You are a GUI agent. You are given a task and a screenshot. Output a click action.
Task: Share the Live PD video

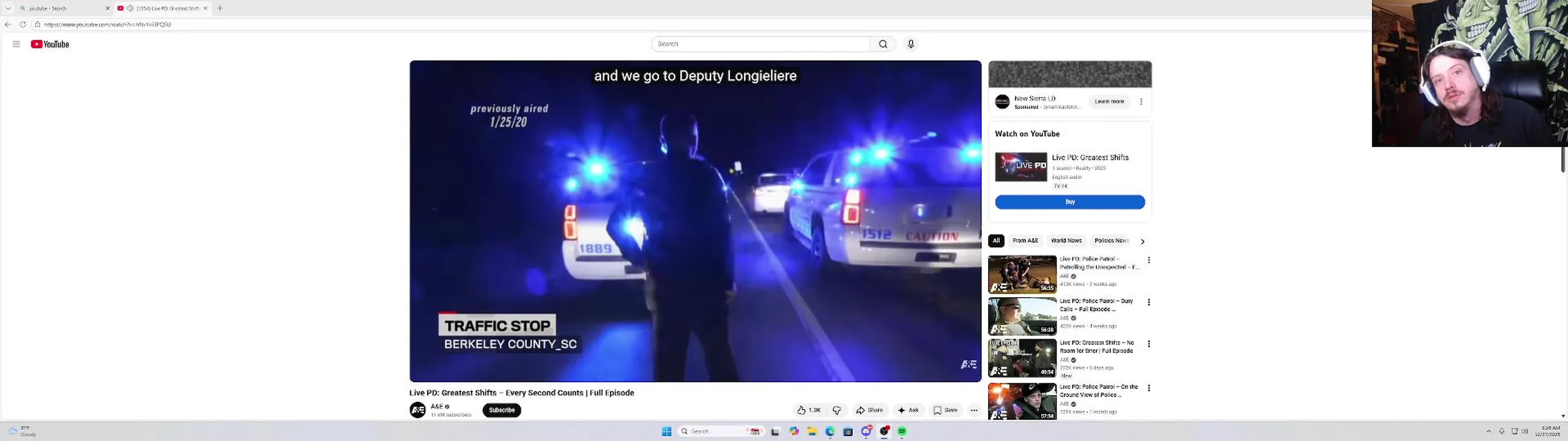coord(869,410)
